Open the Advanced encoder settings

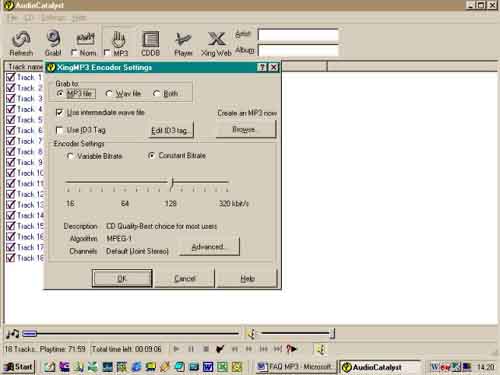pos(209,247)
